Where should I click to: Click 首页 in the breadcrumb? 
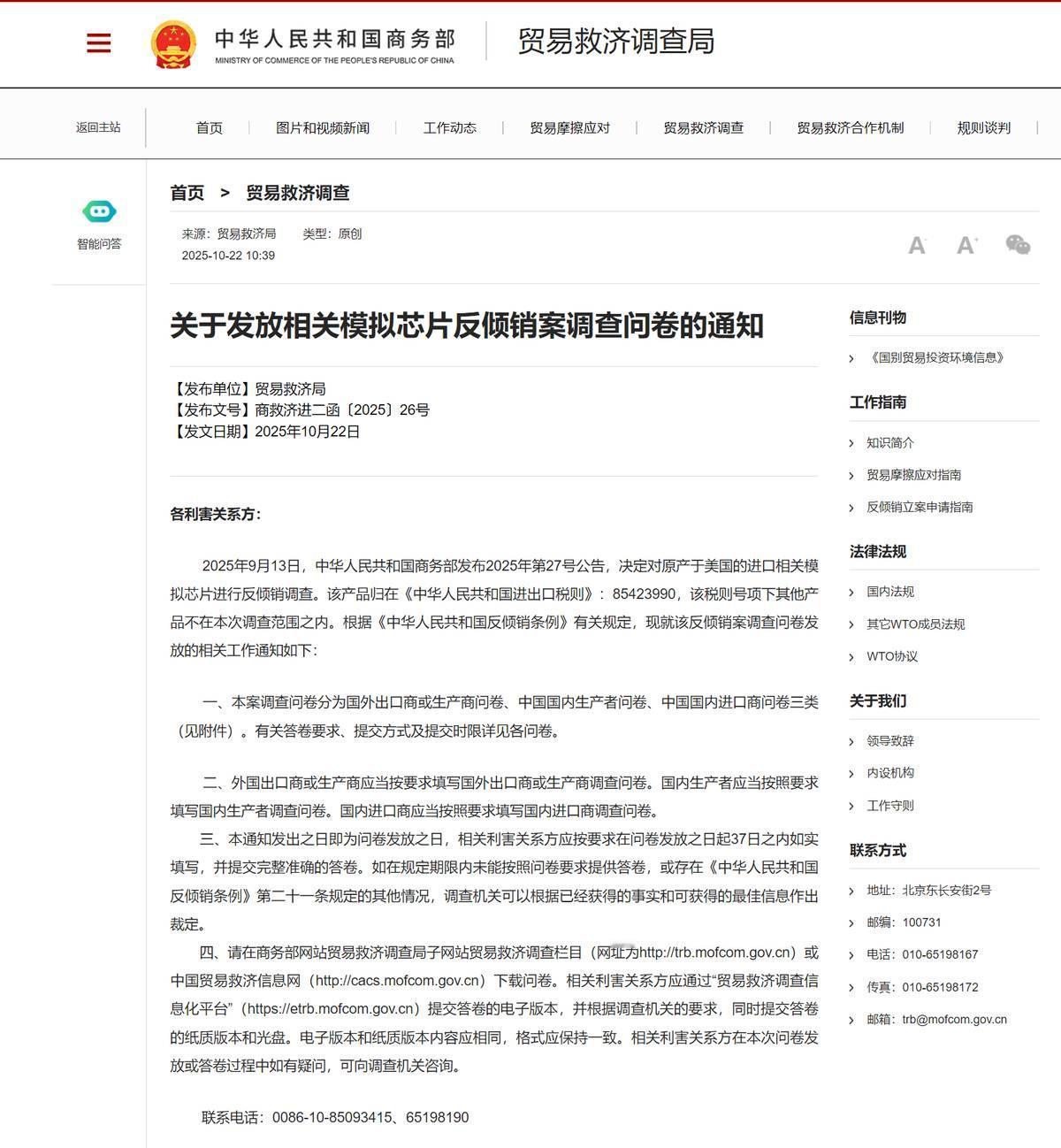point(187,193)
